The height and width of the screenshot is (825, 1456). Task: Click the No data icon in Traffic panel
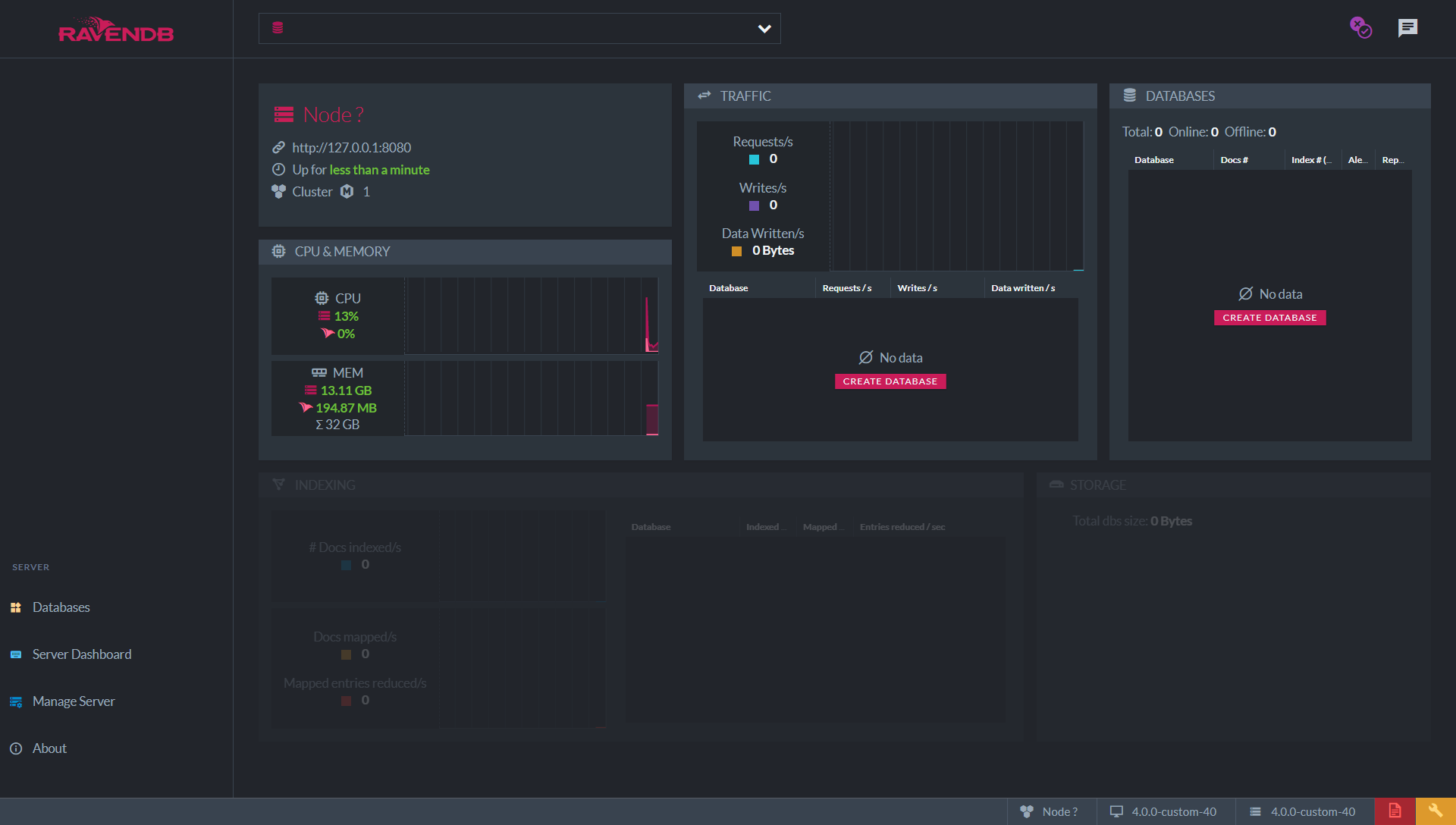pyautogui.click(x=865, y=357)
